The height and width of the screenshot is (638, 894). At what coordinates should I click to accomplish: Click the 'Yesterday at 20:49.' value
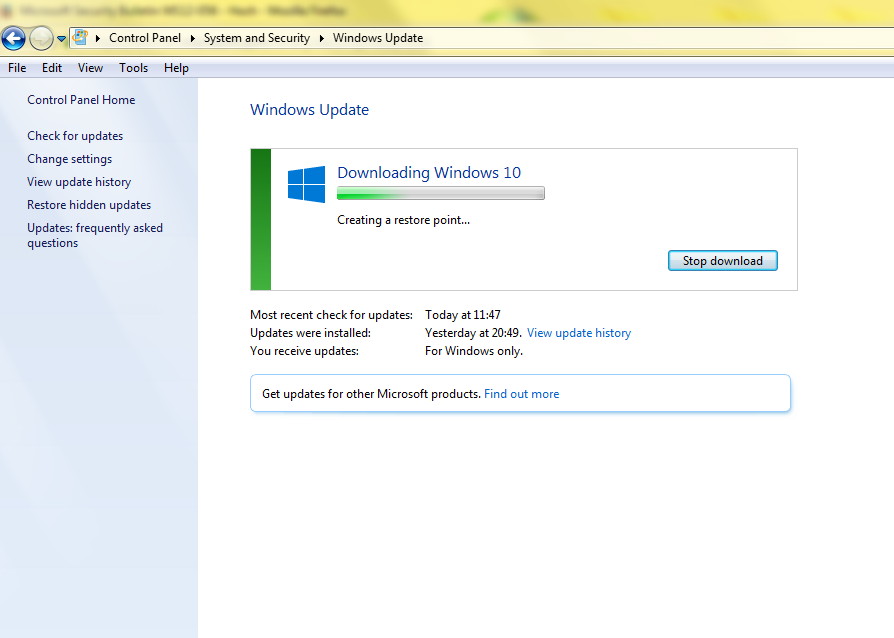[x=473, y=333]
